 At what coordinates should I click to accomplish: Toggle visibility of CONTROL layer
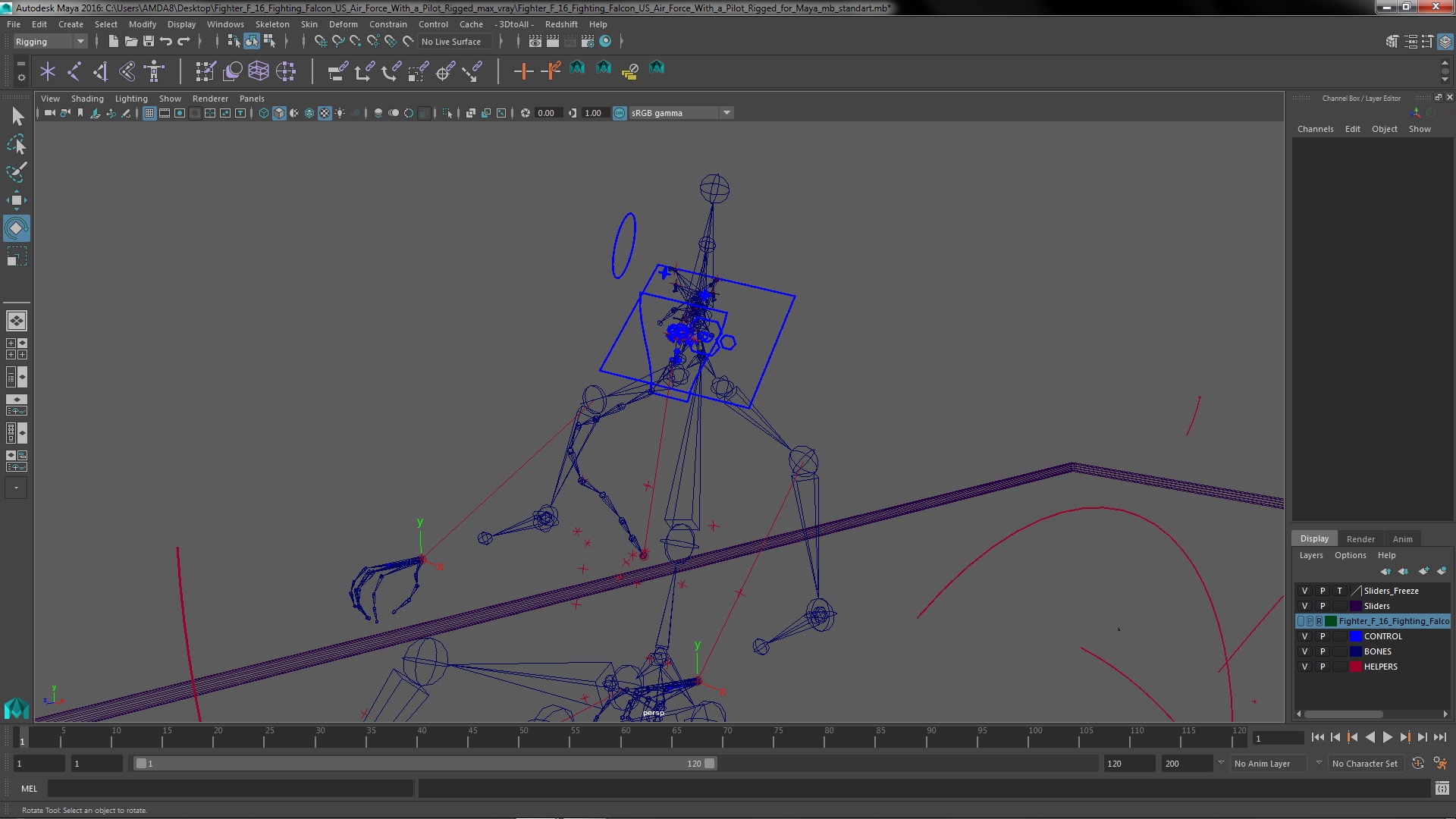pos(1304,636)
